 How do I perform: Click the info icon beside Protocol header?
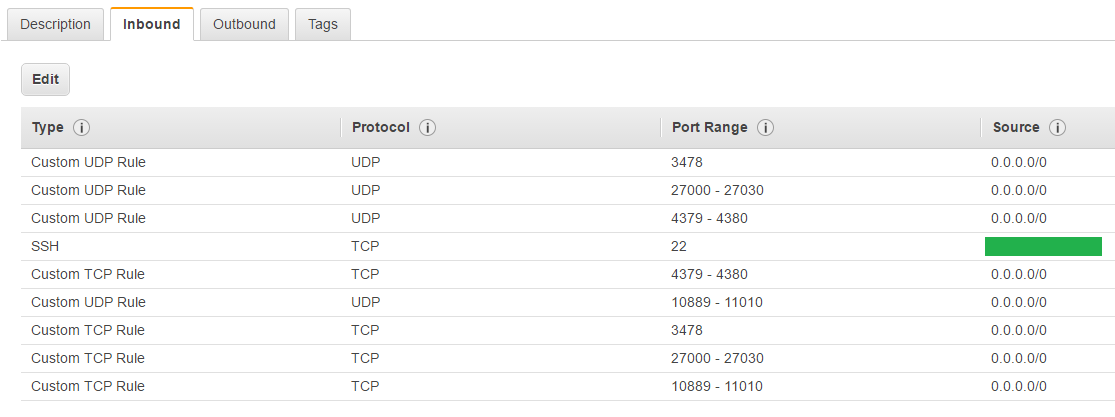coord(427,128)
